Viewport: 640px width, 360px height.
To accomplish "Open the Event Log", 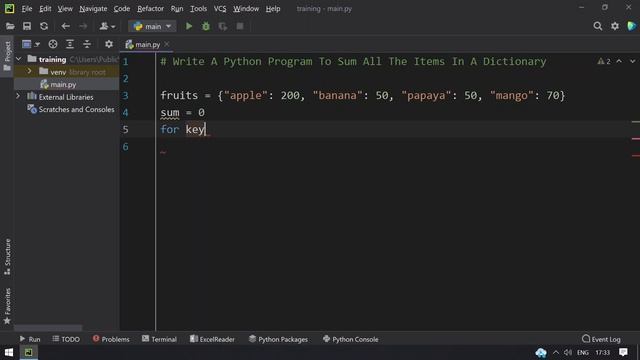I will [601, 339].
